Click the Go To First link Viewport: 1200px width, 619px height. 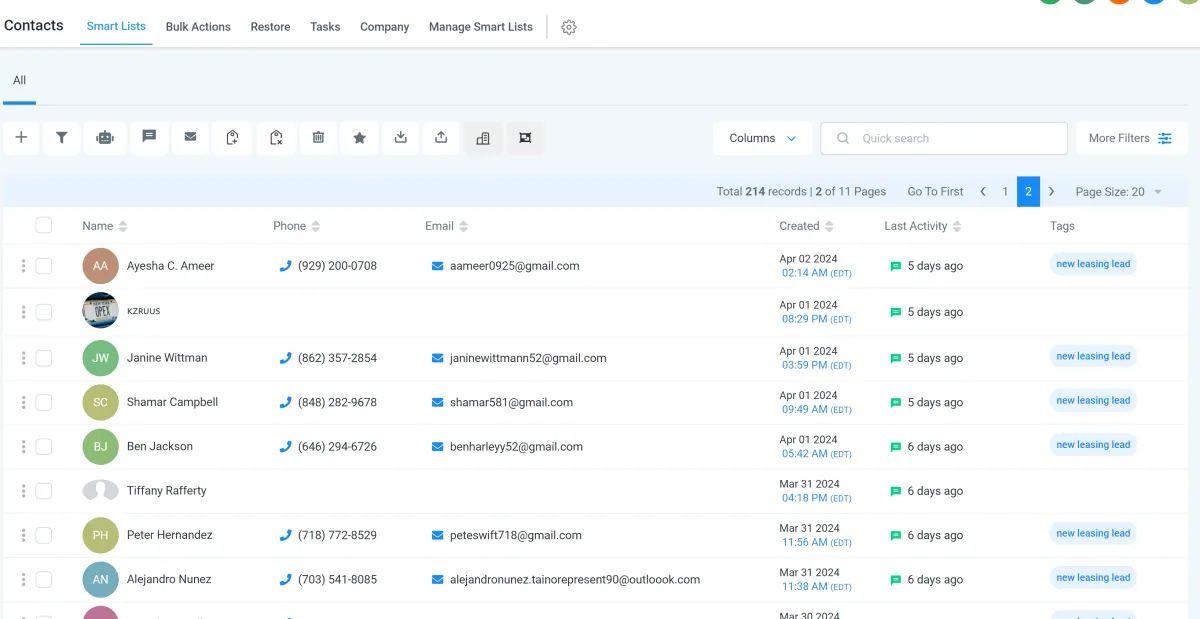[935, 192]
